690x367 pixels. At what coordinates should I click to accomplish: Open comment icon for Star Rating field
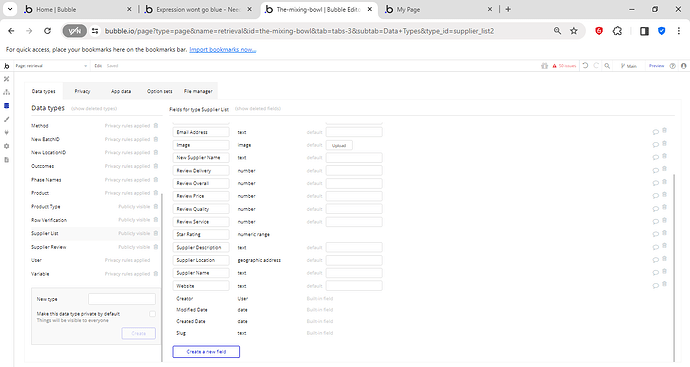coord(656,234)
